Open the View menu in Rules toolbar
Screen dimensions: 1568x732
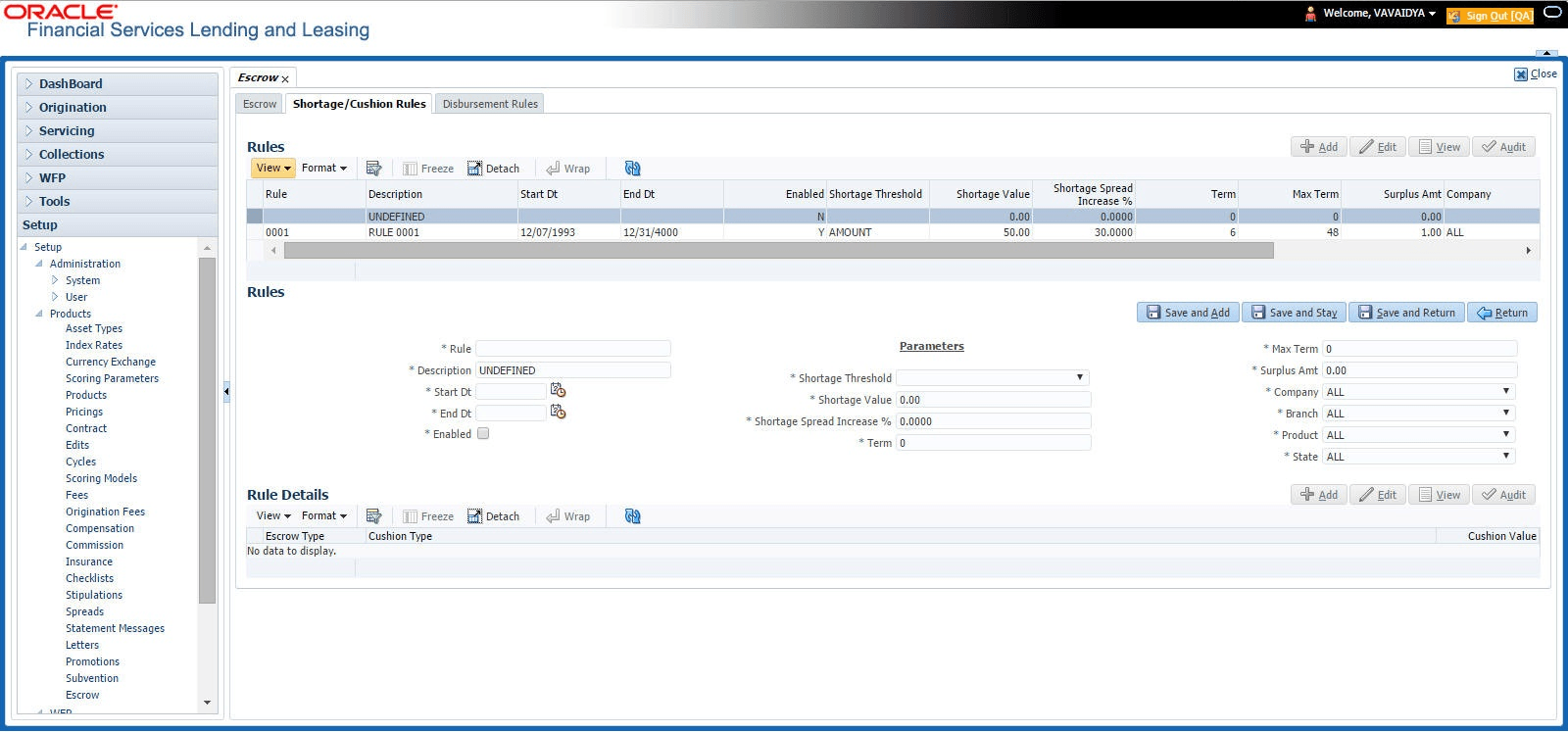(x=272, y=169)
